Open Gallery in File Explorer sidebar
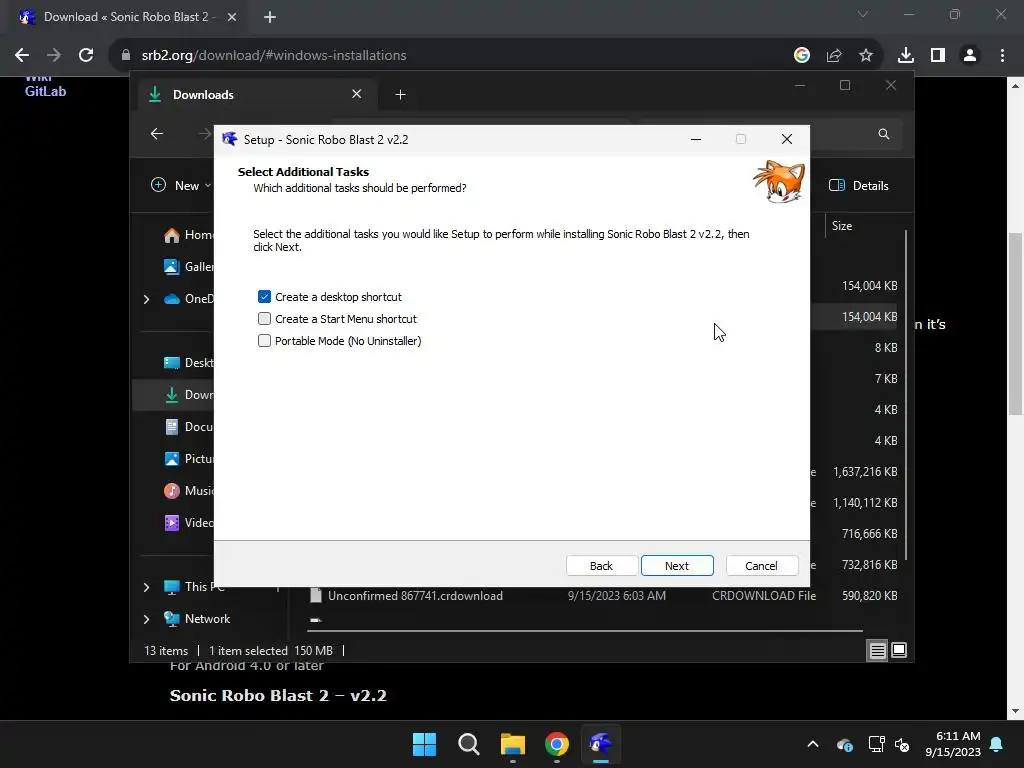1024x768 pixels. pyautogui.click(x=188, y=266)
